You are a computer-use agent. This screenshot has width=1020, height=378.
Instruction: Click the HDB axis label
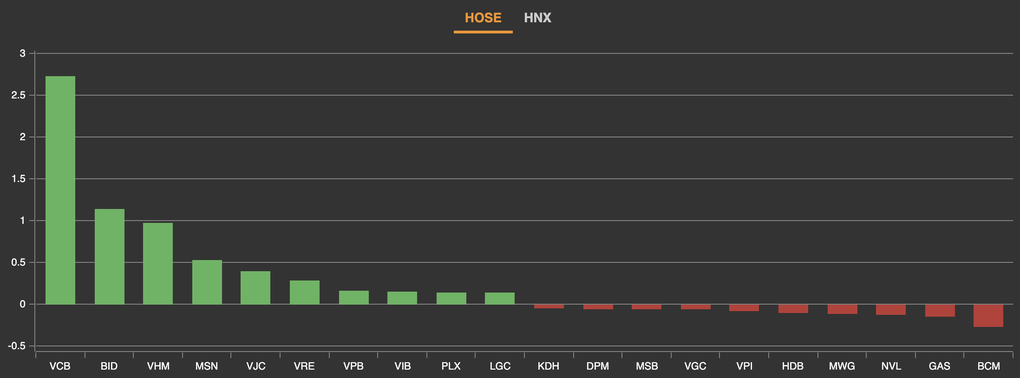pyautogui.click(x=793, y=366)
